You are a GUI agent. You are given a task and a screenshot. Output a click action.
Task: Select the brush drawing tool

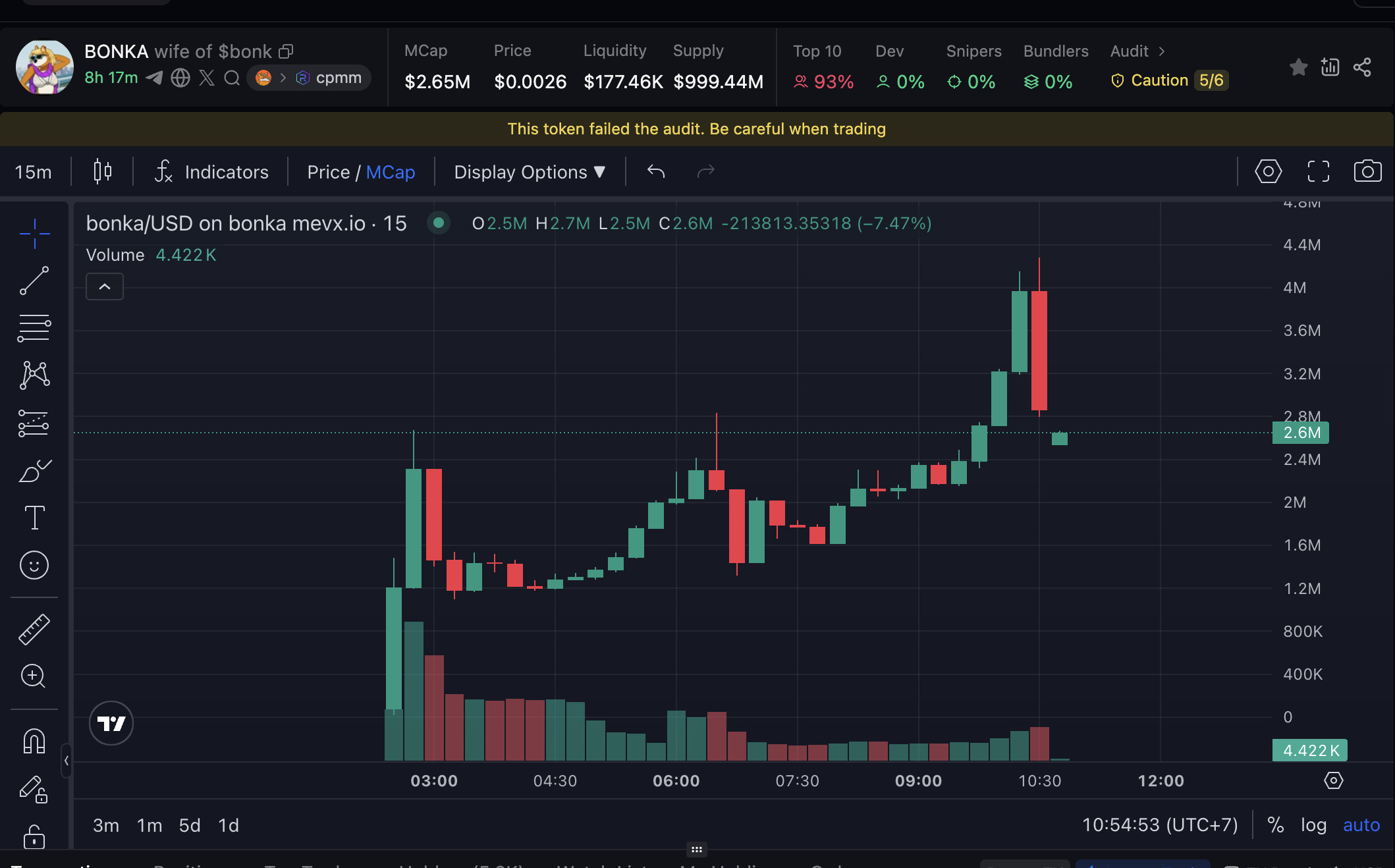[34, 470]
